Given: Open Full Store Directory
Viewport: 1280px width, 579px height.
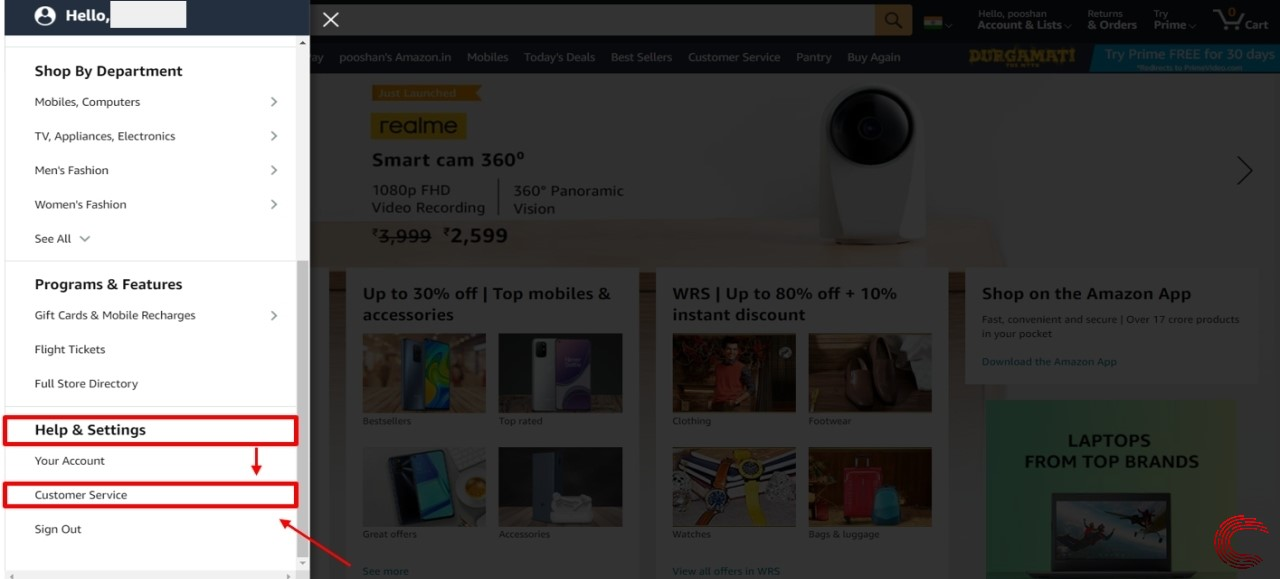Looking at the screenshot, I should point(86,383).
